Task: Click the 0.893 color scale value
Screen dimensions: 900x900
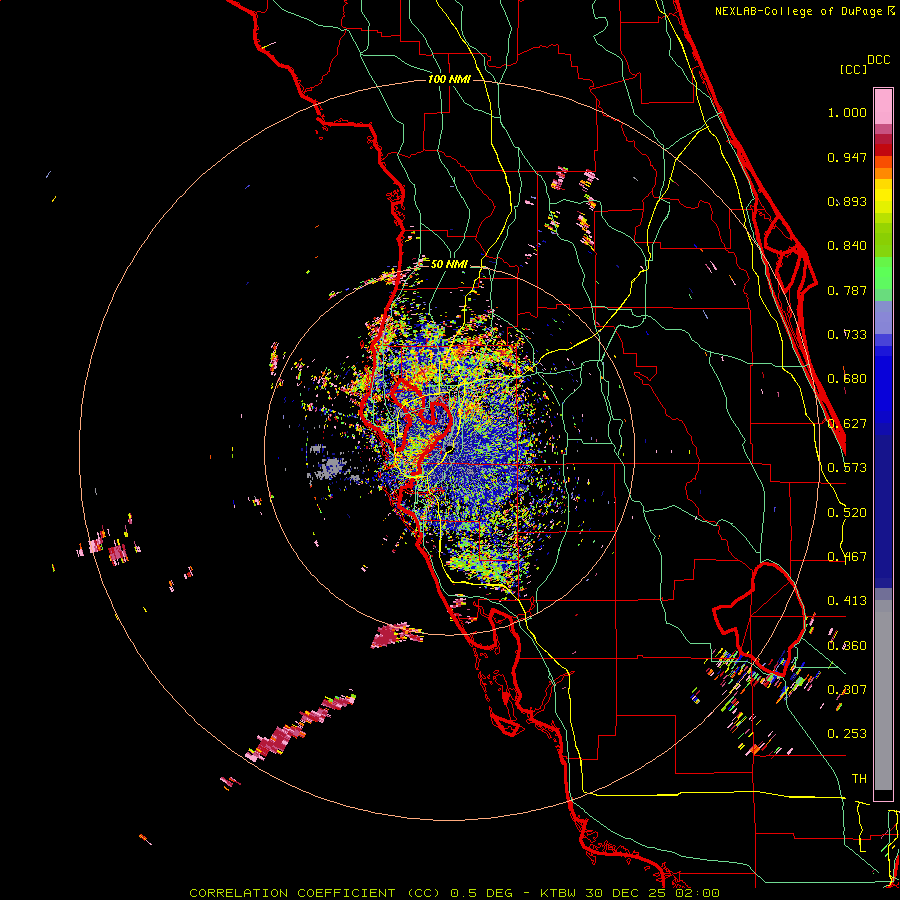Action: click(847, 201)
